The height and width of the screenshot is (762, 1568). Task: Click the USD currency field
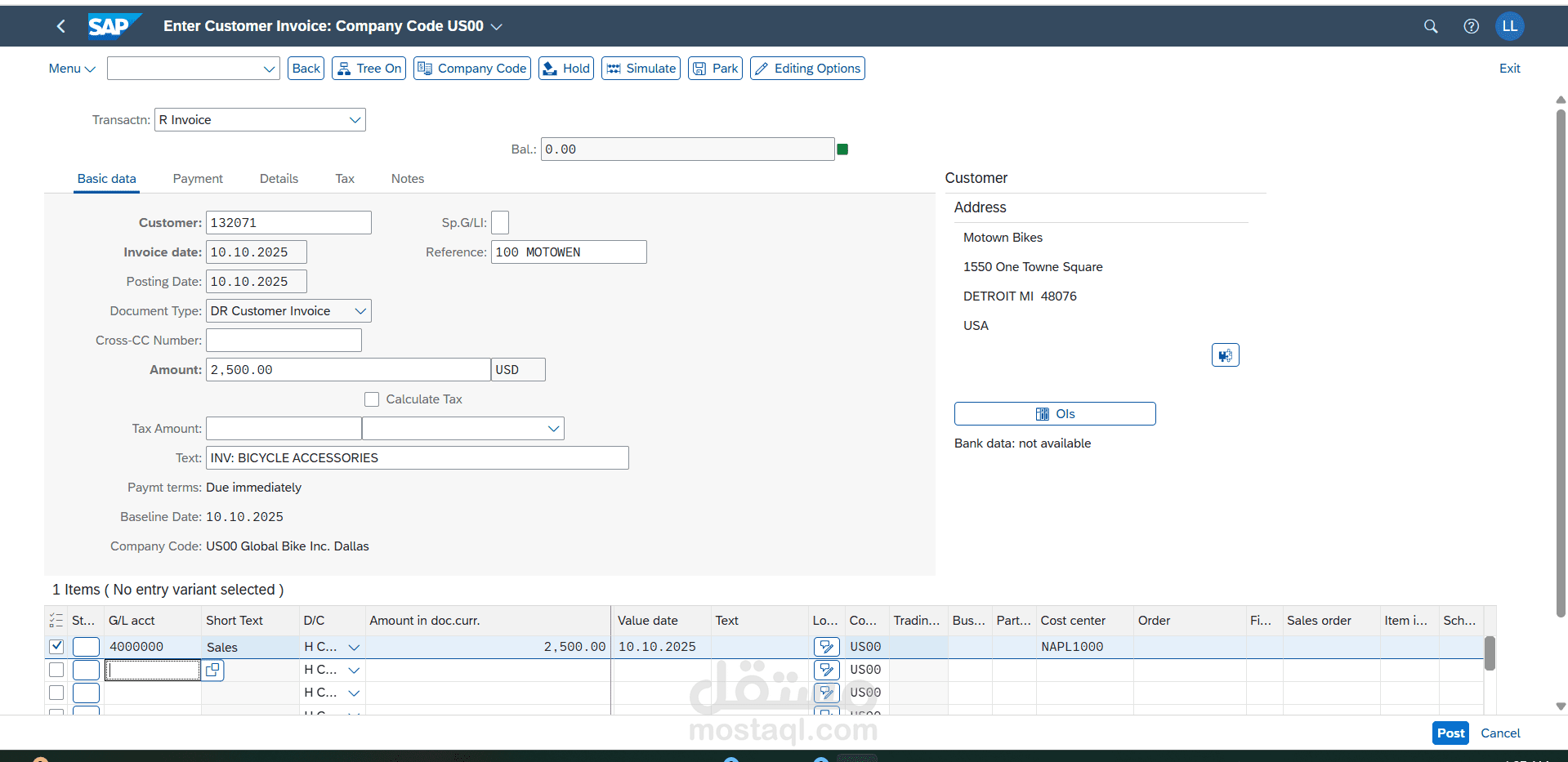click(x=518, y=370)
